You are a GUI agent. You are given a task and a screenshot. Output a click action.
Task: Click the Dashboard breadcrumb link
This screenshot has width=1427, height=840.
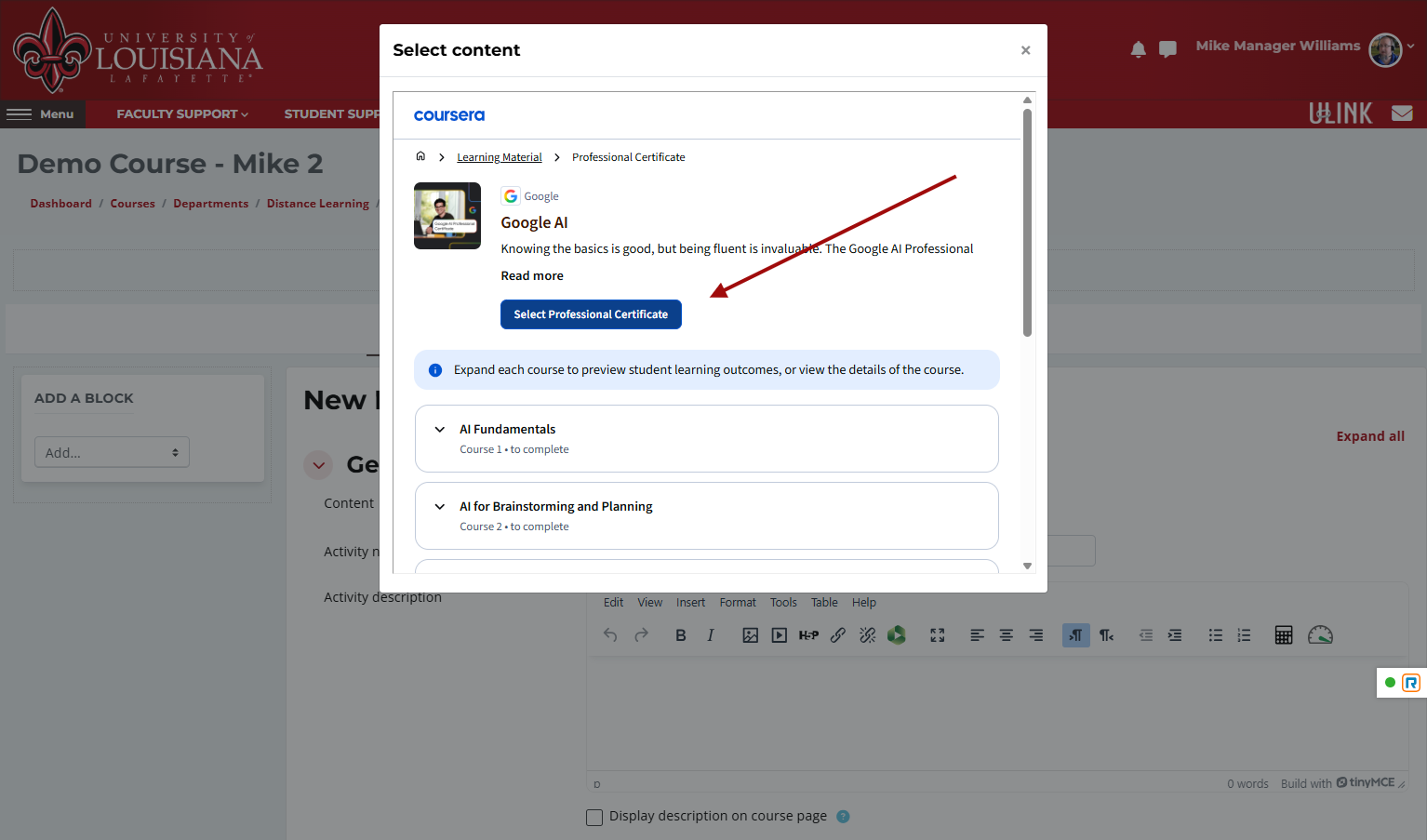tap(61, 204)
